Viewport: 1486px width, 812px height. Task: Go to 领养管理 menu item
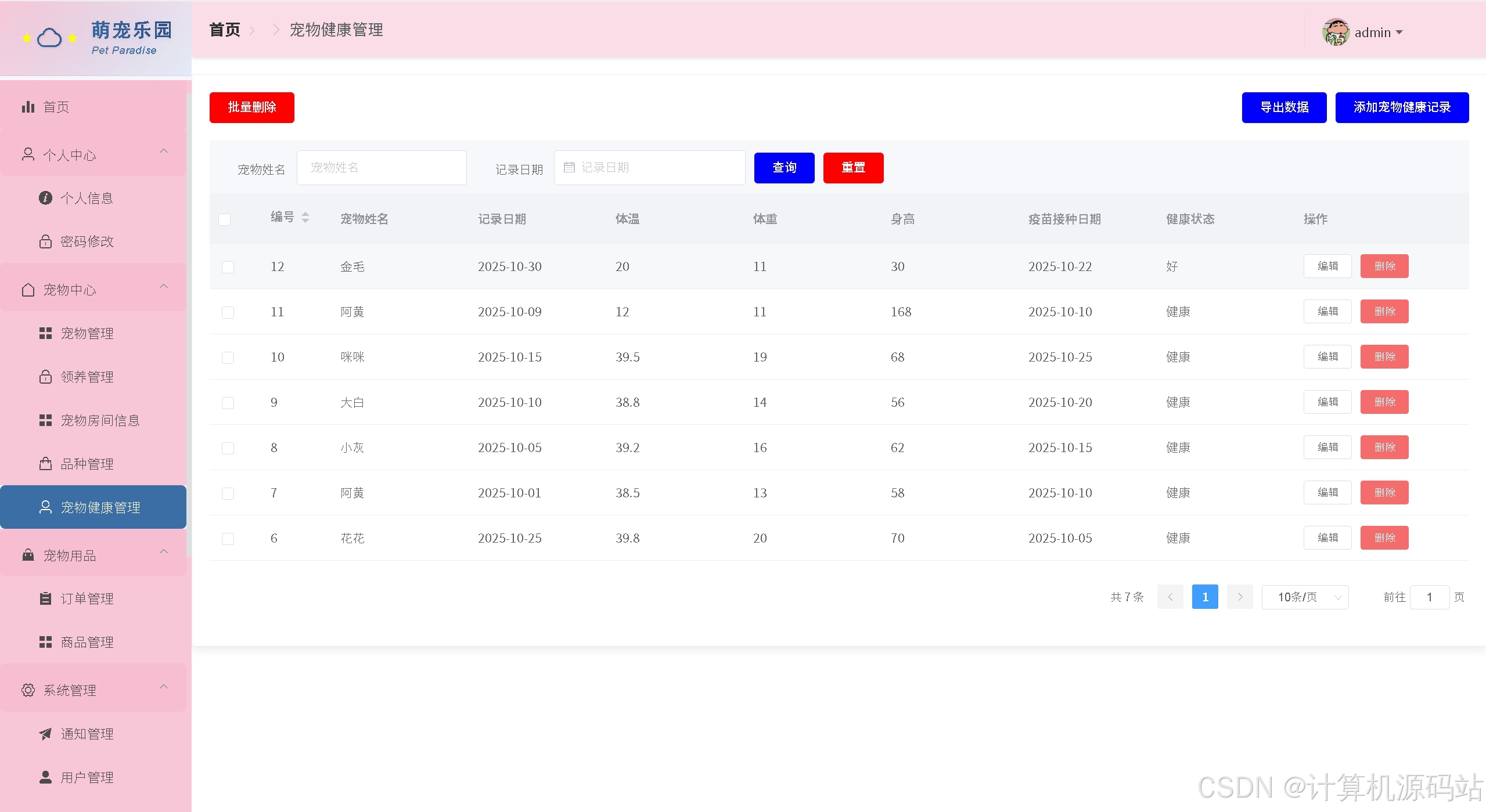coord(93,377)
